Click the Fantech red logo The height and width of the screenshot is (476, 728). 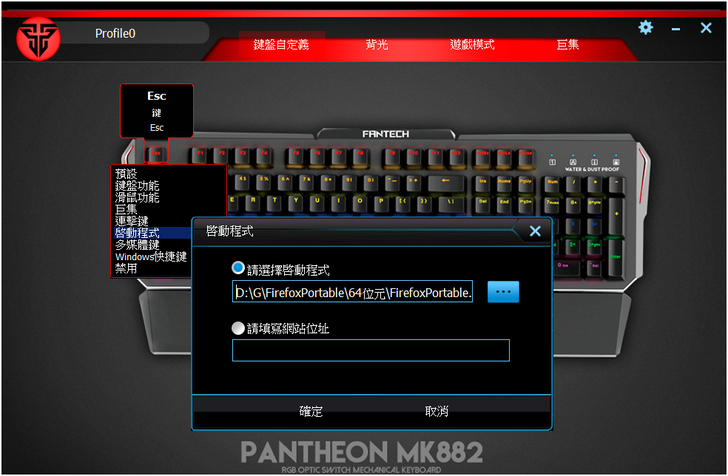click(x=38, y=39)
